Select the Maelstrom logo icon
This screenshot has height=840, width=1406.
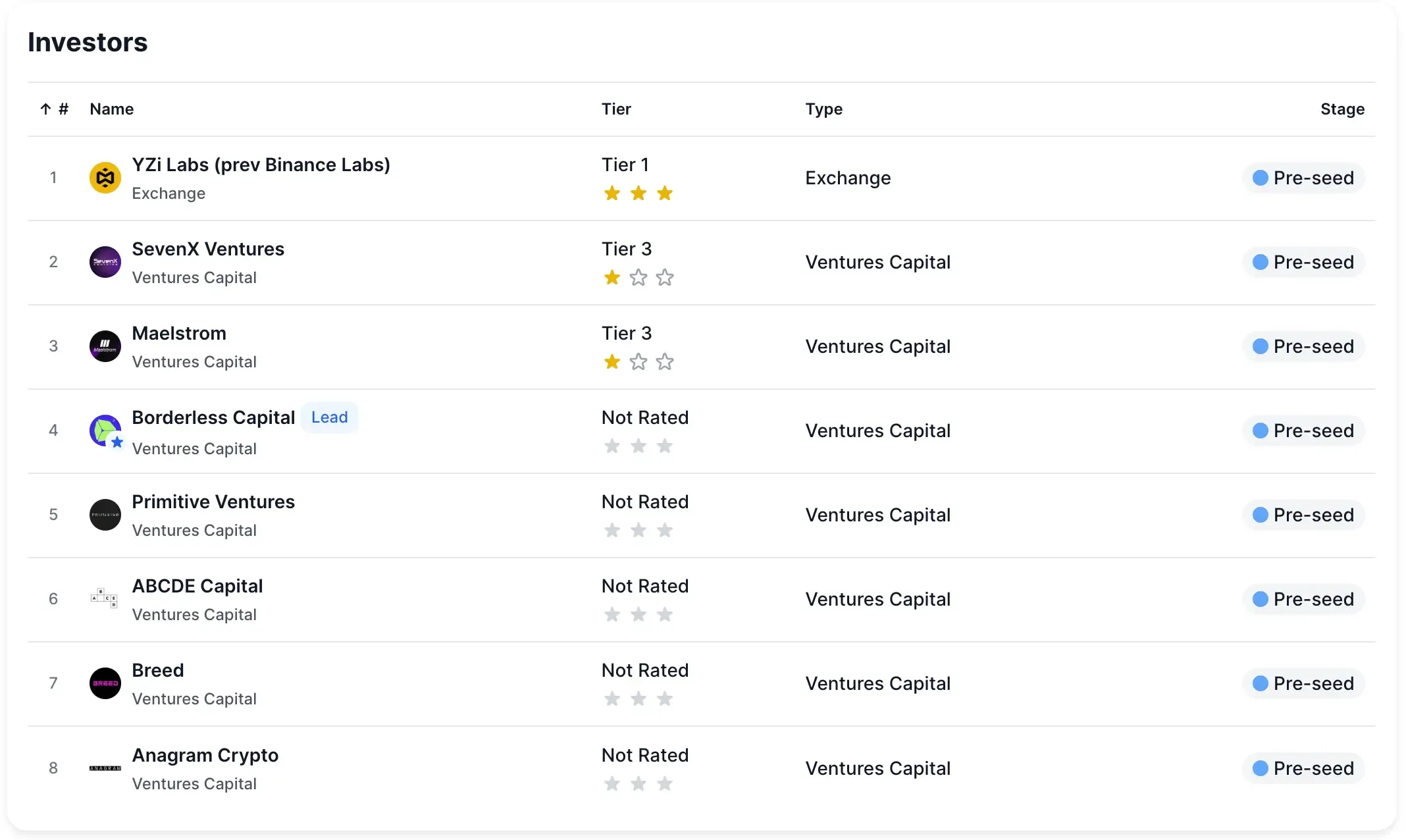[x=105, y=346]
